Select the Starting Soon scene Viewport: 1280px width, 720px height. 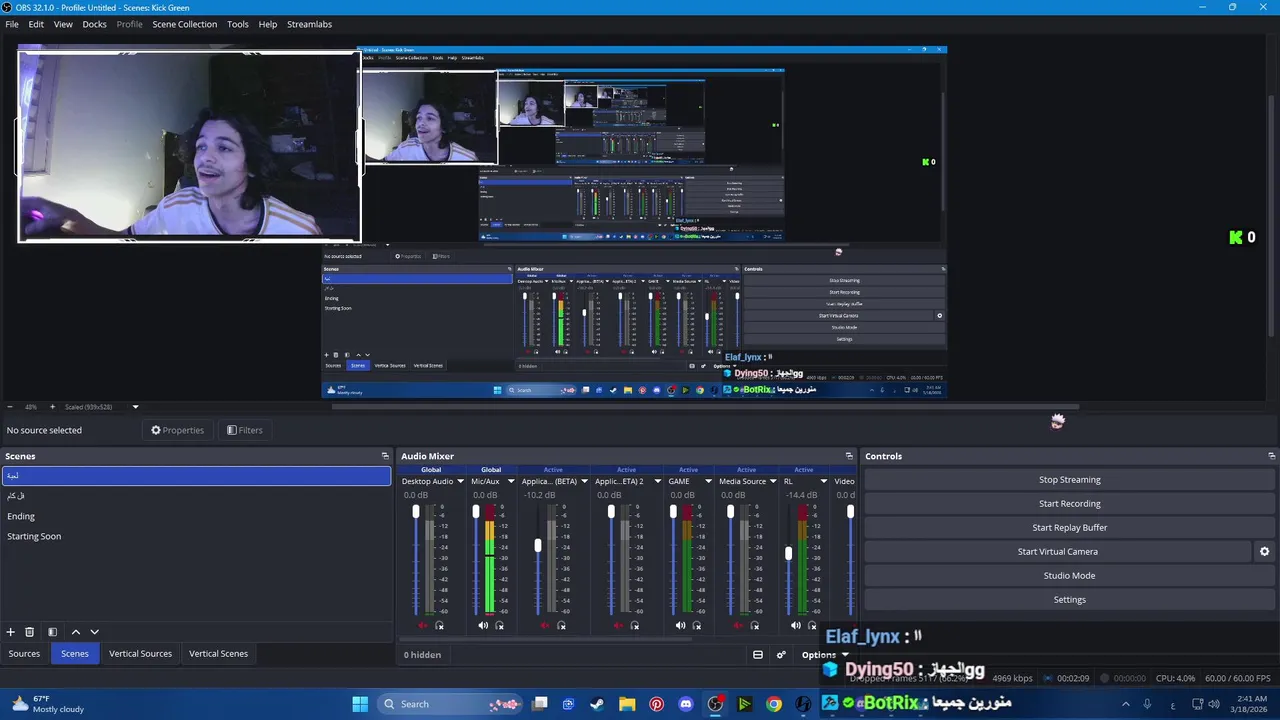tap(196, 536)
